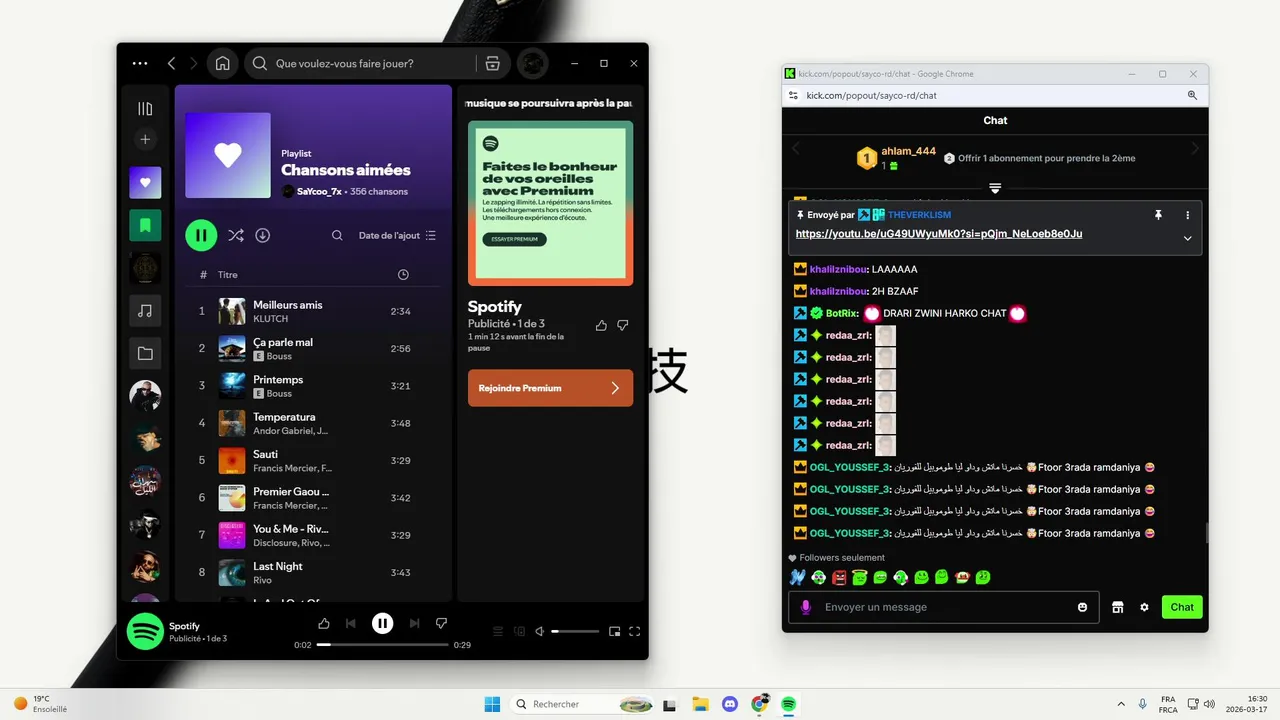Send message with Chat button

point(1182,607)
